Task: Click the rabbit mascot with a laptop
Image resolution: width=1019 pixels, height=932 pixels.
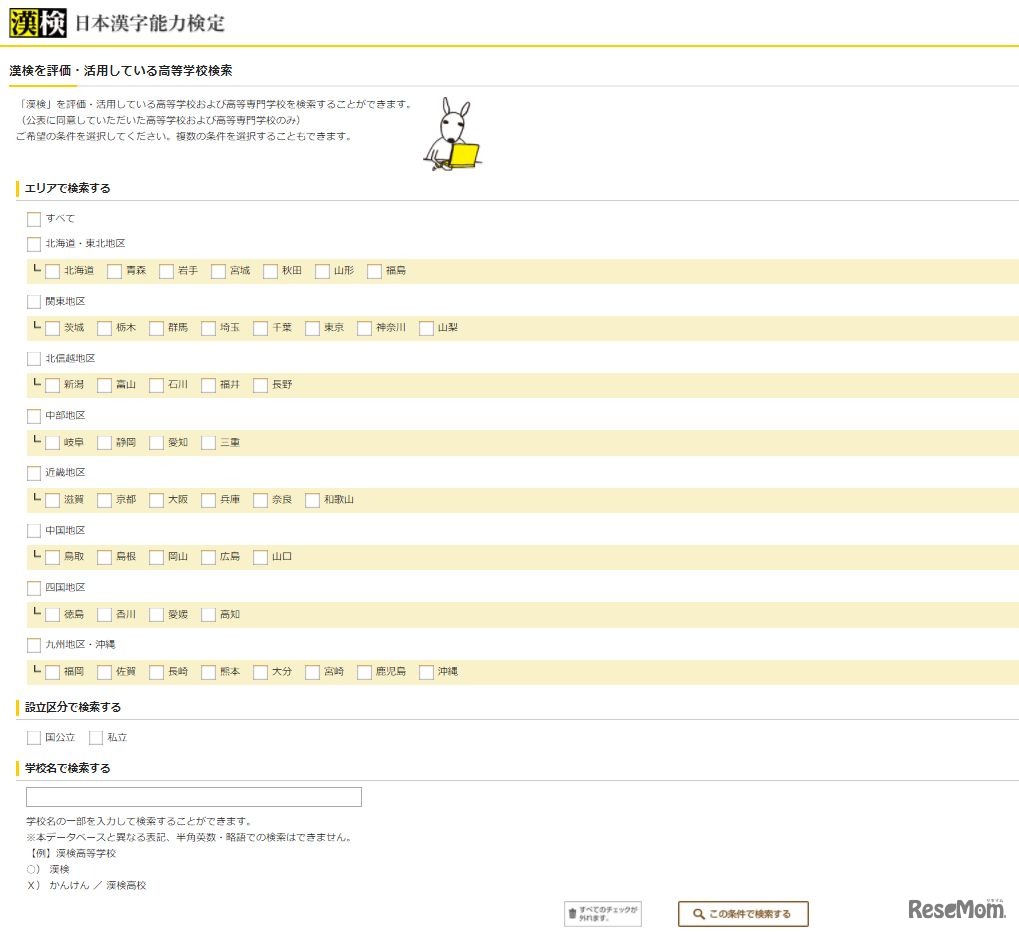Action: pyautogui.click(x=453, y=135)
